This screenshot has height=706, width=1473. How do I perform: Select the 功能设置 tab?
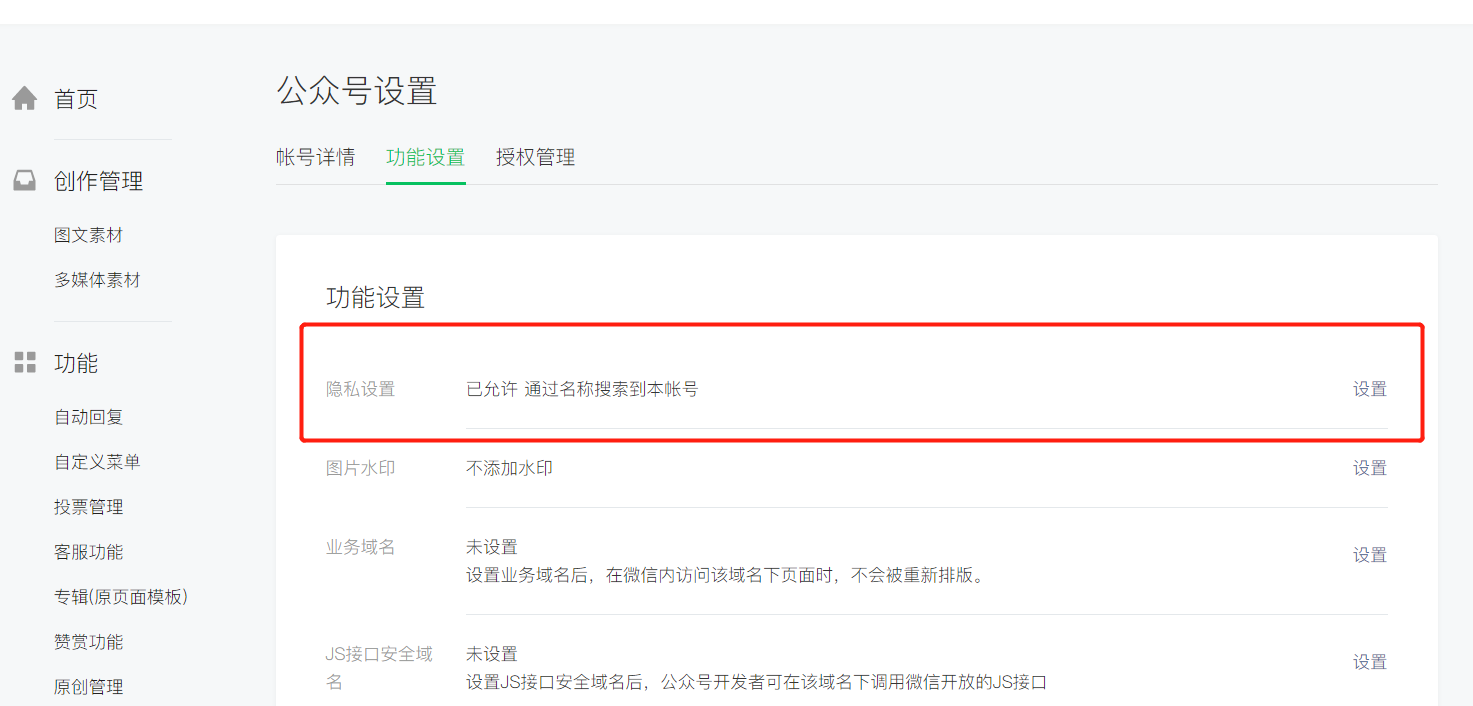426,157
